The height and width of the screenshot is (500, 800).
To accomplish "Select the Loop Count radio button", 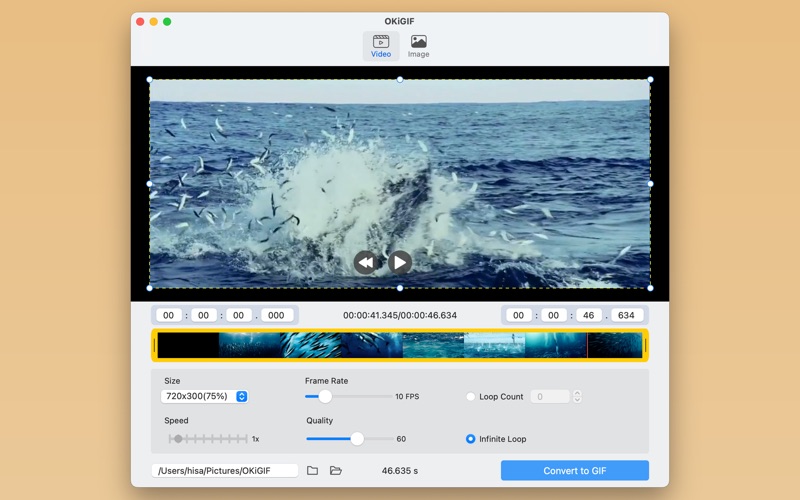I will point(471,397).
